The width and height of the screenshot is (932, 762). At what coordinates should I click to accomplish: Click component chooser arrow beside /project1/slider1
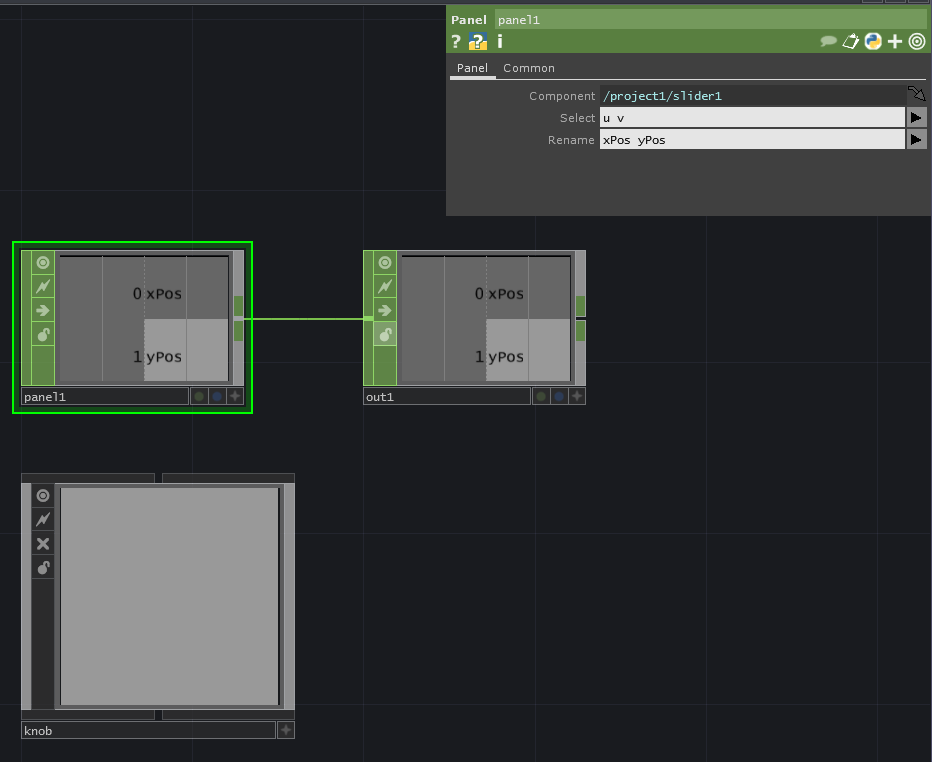(x=916, y=95)
